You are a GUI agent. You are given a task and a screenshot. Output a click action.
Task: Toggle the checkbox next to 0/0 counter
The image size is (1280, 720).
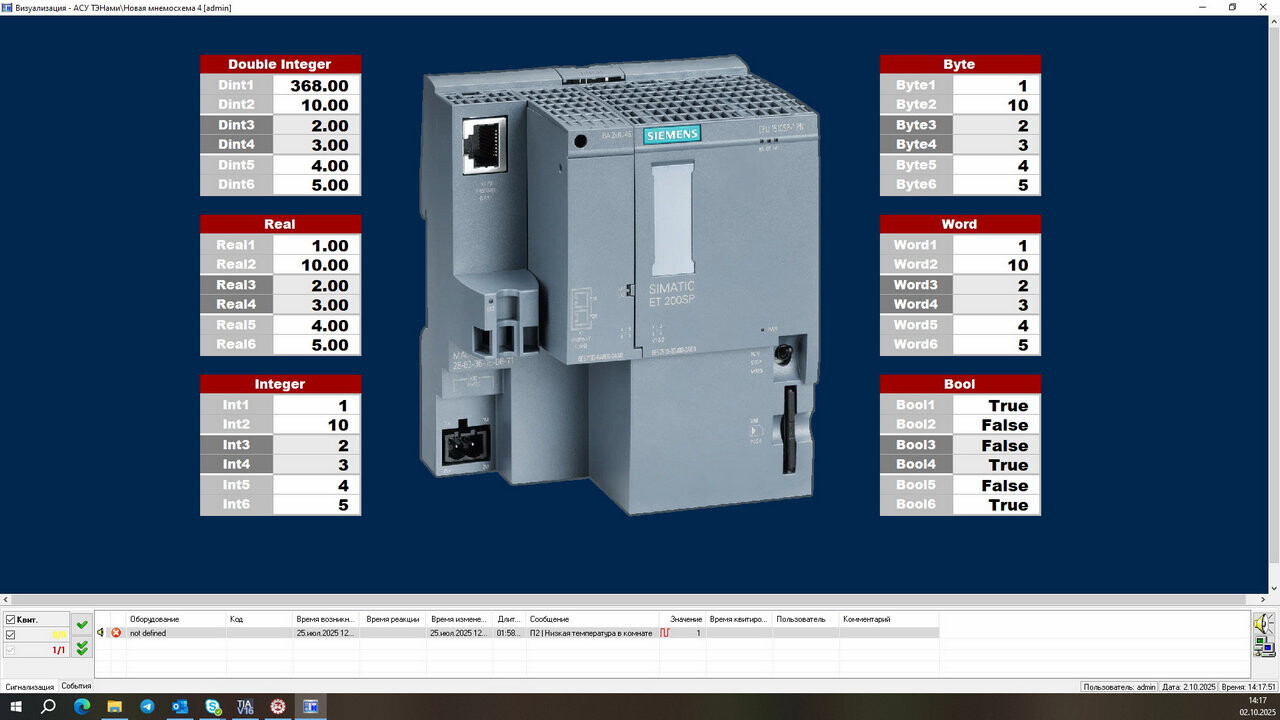click(x=11, y=635)
